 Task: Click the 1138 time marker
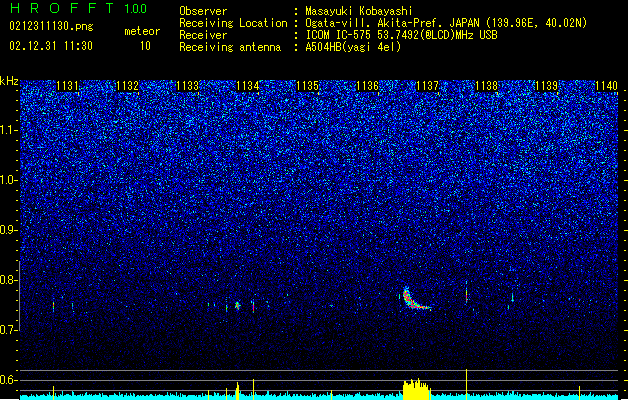tap(487, 86)
